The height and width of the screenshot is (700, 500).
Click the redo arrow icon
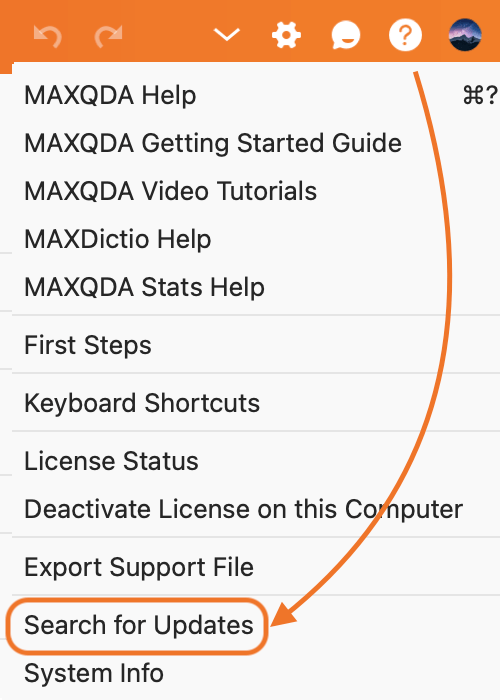coord(108,36)
